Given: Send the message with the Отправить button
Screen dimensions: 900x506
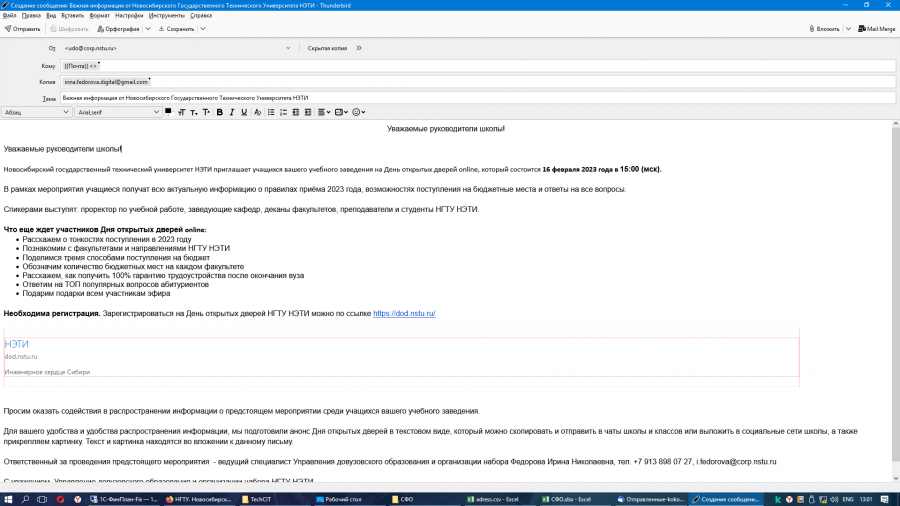Looking at the screenshot, I should [x=22, y=29].
